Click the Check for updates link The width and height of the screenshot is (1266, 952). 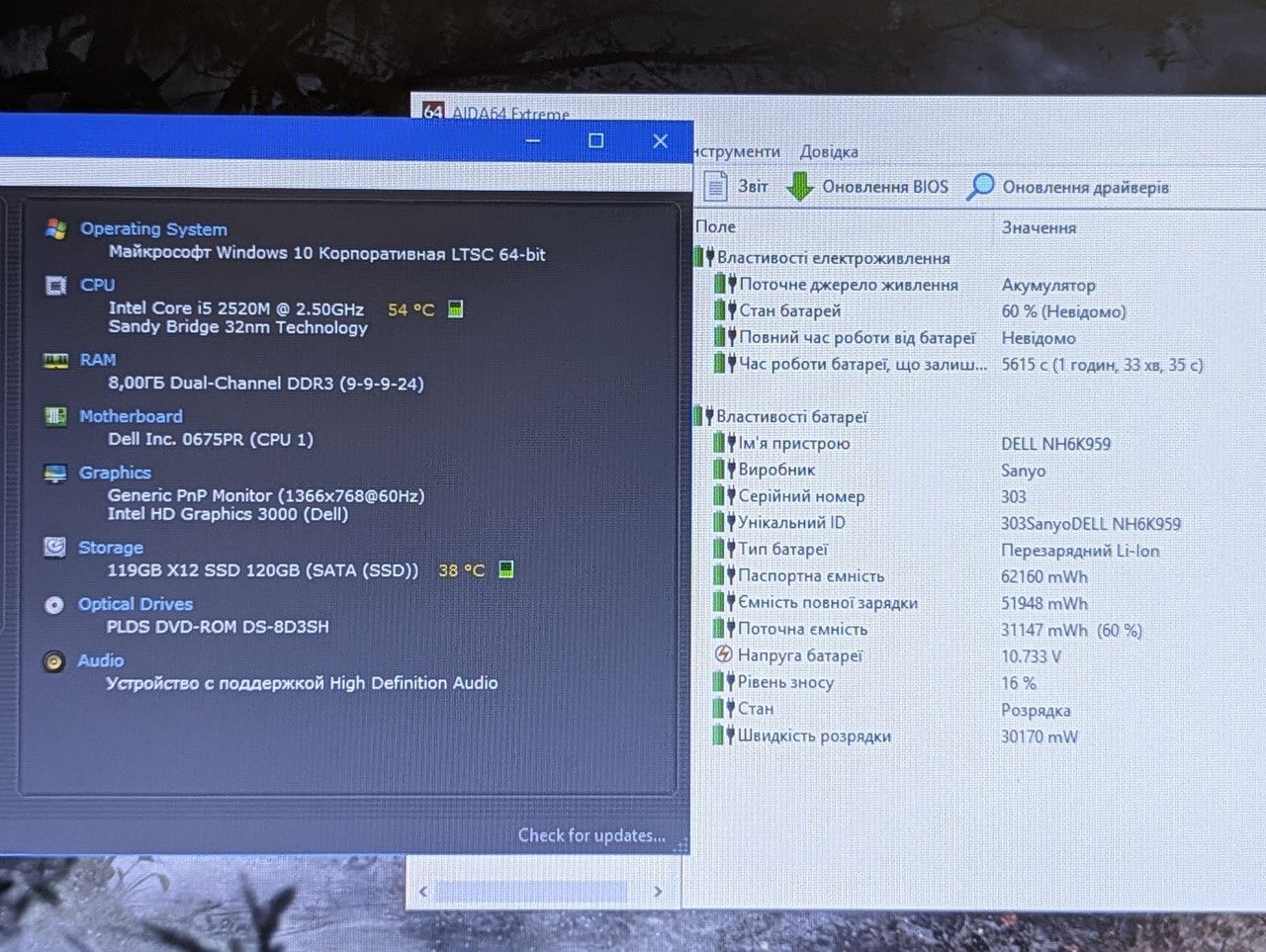(591, 835)
